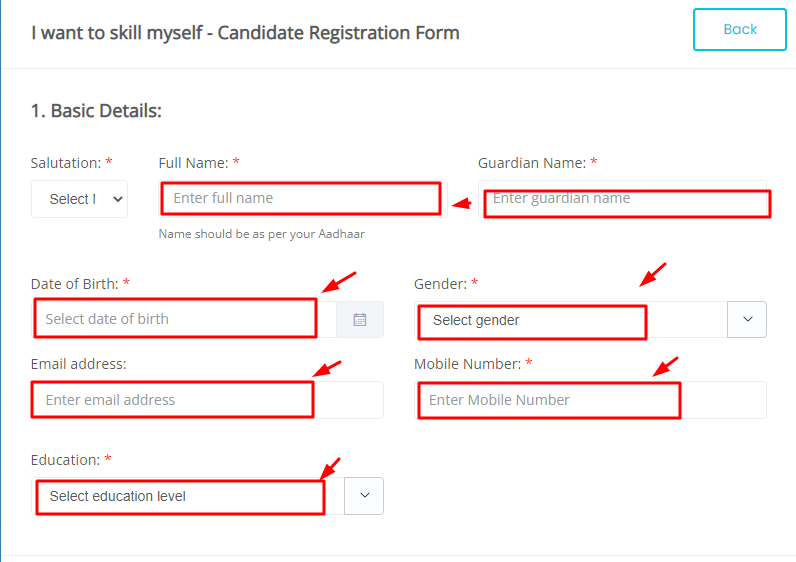
Task: Go back using the Back button
Action: pos(740,29)
